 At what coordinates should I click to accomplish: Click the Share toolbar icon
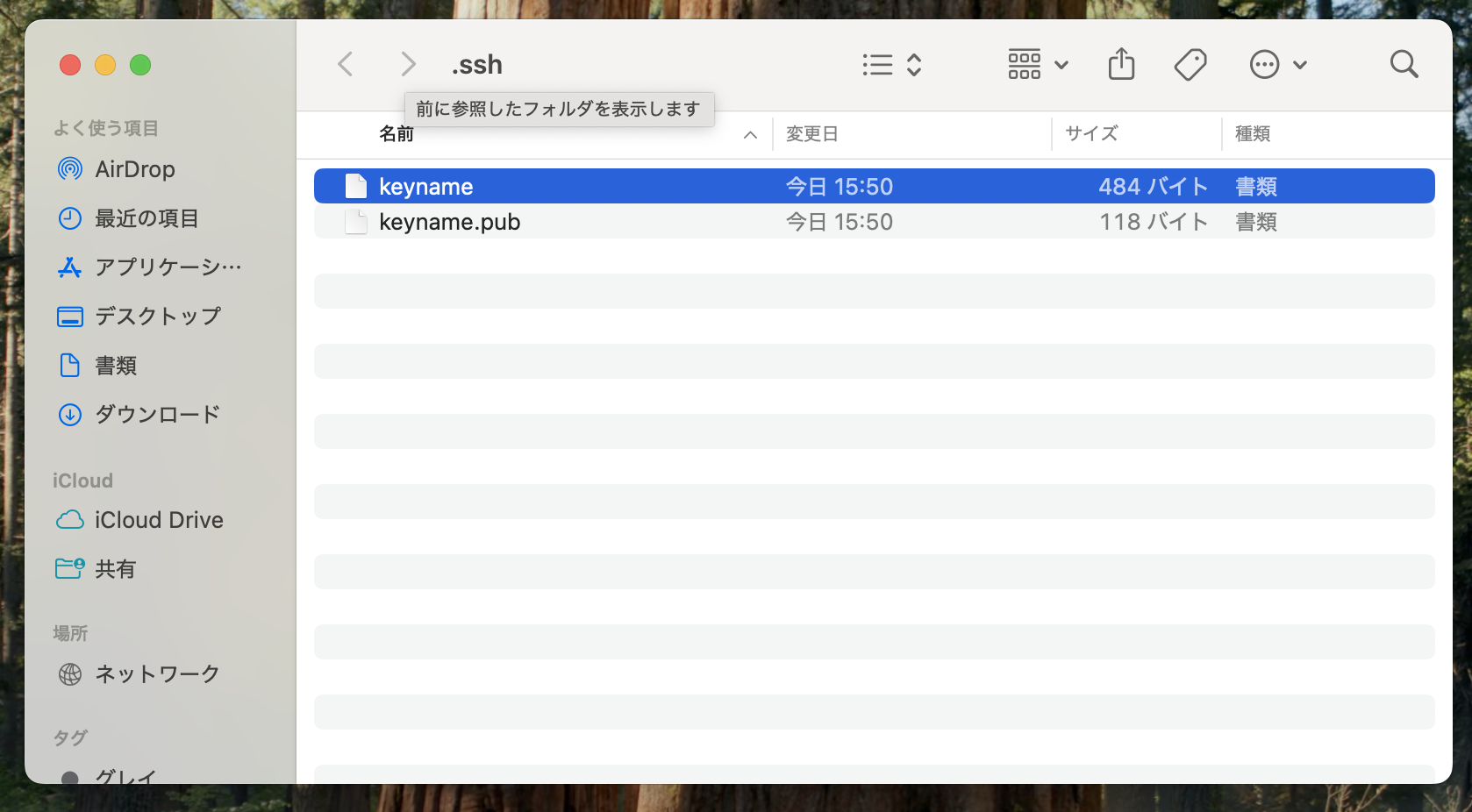click(1121, 64)
